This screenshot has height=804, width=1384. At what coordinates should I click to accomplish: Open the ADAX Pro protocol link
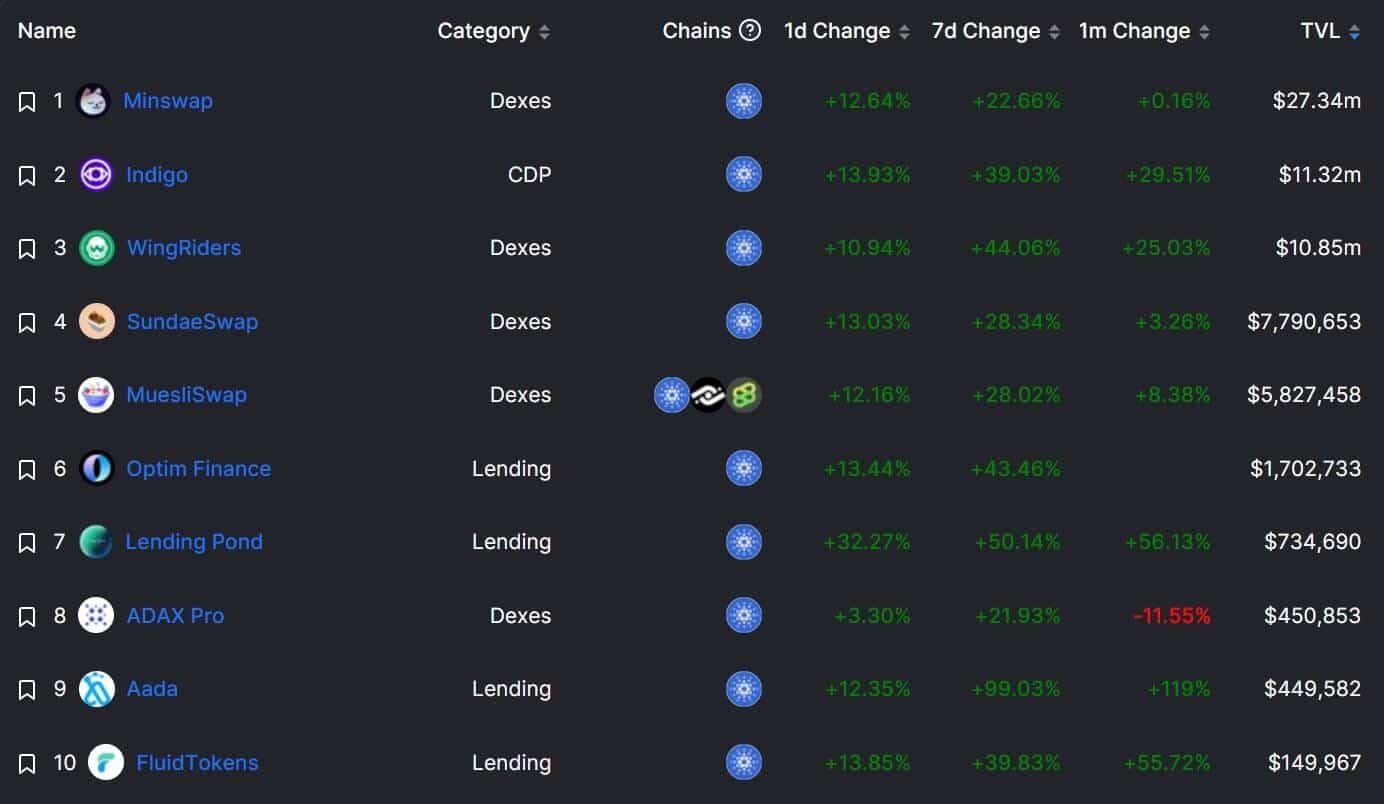pyautogui.click(x=175, y=616)
